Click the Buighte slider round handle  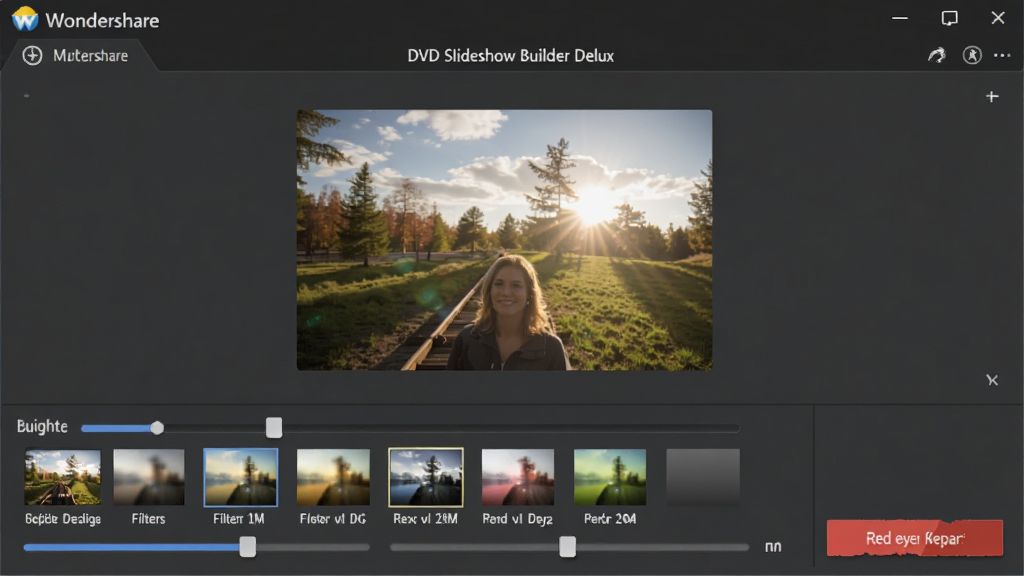pyautogui.click(x=157, y=428)
